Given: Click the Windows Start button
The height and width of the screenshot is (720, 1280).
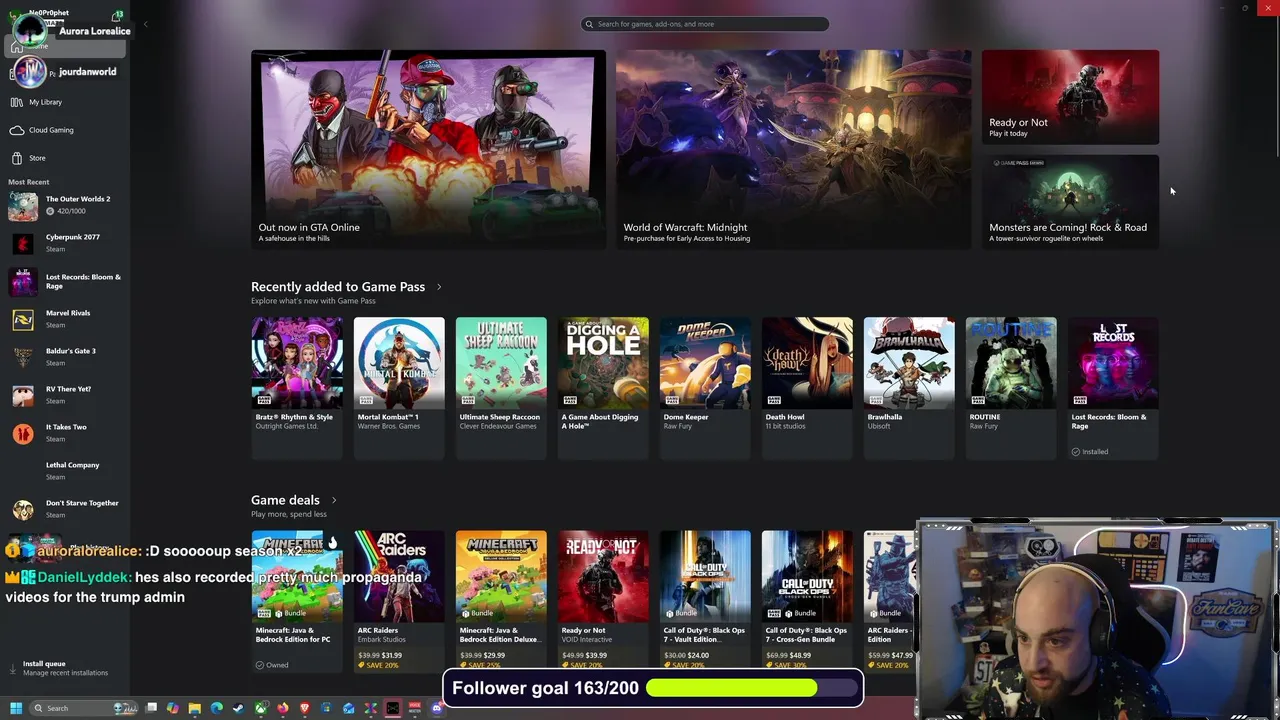Looking at the screenshot, I should pyautogui.click(x=15, y=708).
